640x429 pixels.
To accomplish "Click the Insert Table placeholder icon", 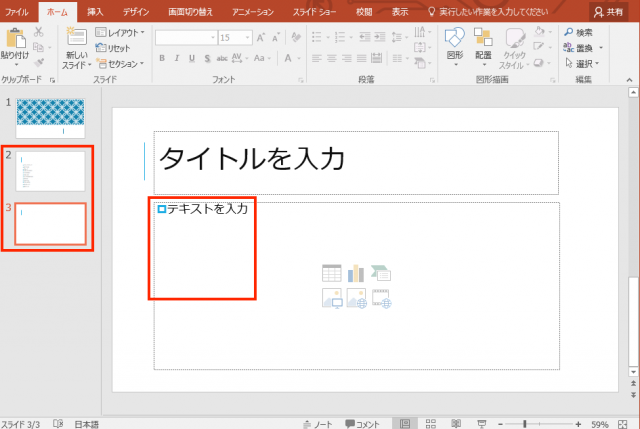I will 332,273.
